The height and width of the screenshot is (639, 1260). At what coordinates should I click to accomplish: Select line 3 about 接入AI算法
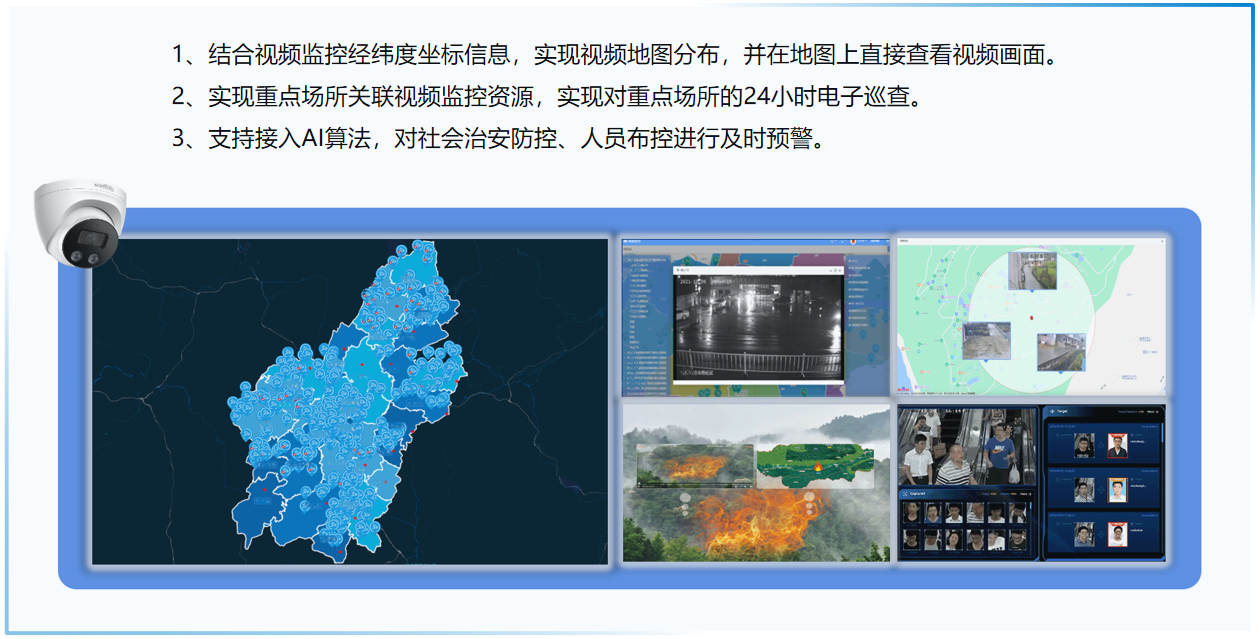pyautogui.click(x=499, y=140)
